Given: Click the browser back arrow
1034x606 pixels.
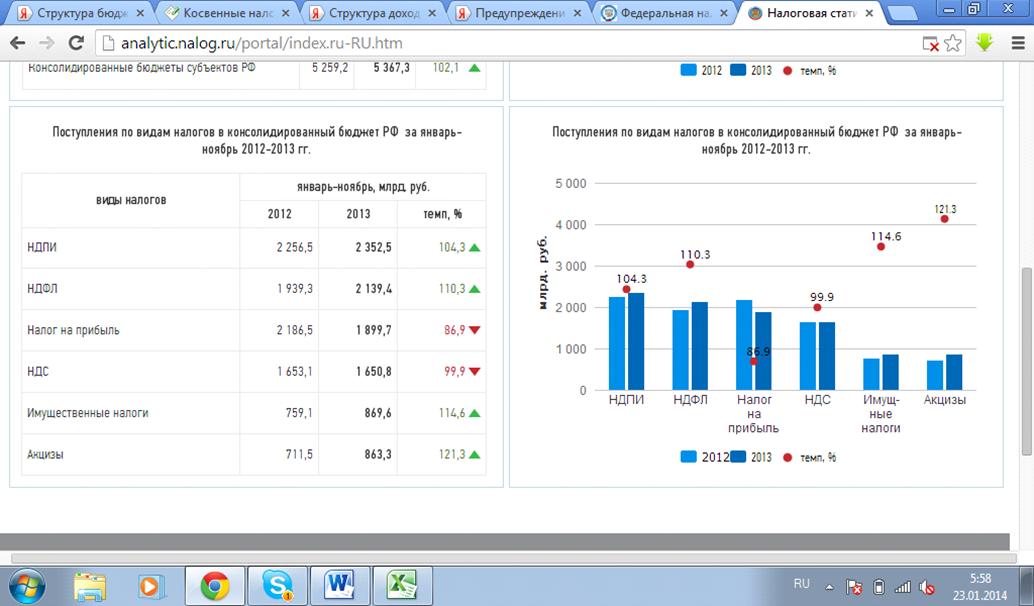Looking at the screenshot, I should point(18,44).
